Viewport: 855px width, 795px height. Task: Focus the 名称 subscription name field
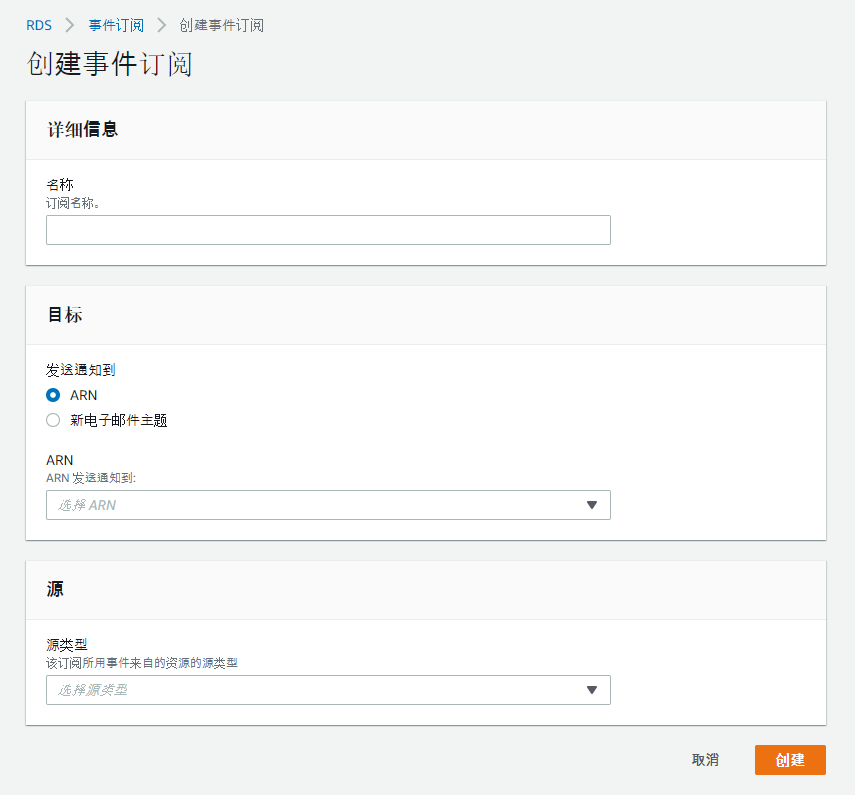coord(328,230)
